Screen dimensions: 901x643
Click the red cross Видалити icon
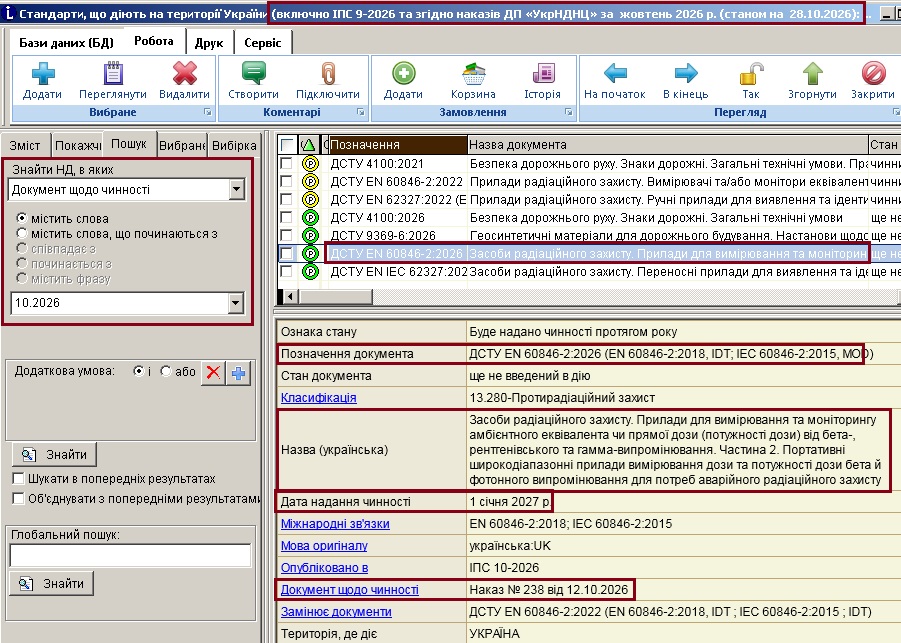(x=184, y=74)
